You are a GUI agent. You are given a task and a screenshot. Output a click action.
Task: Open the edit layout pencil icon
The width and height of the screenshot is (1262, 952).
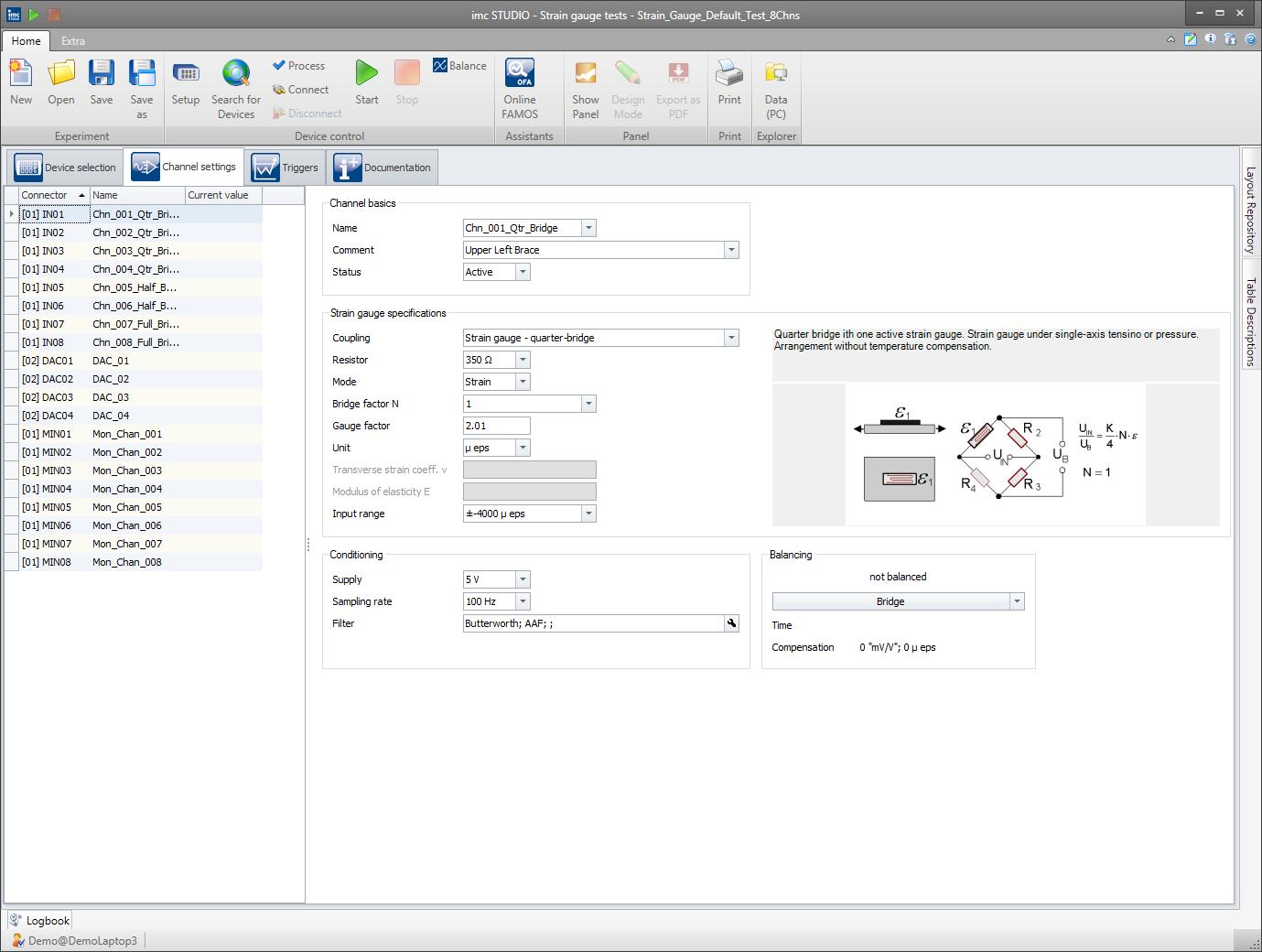coord(1190,39)
